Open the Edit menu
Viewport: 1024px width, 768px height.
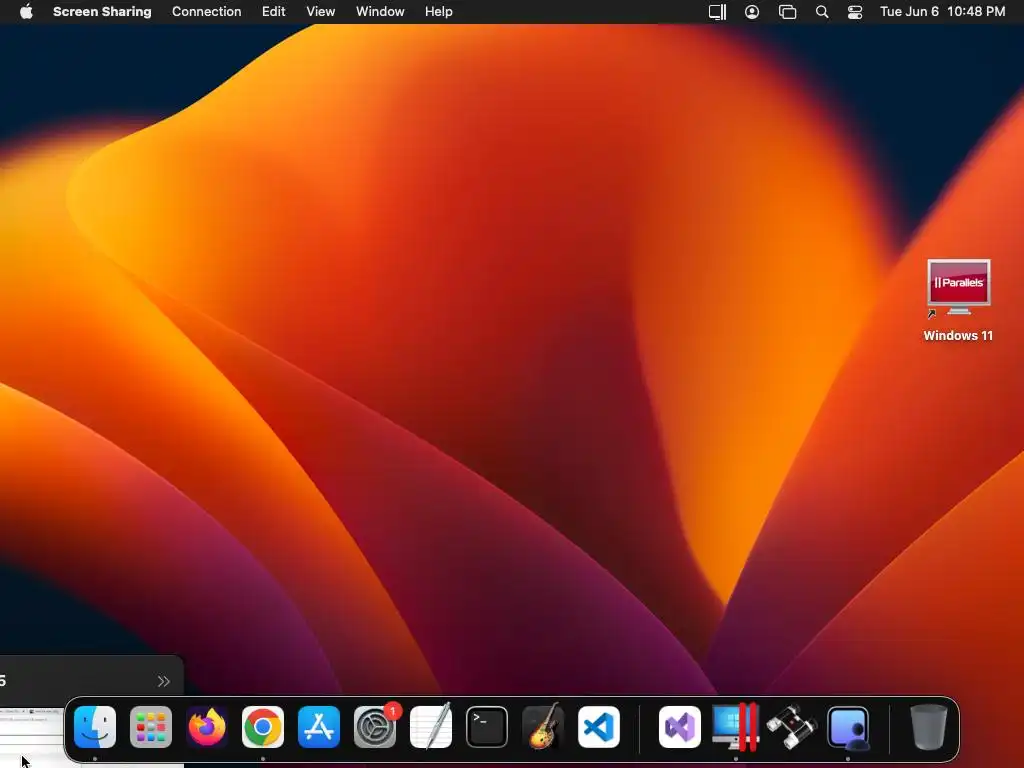point(274,12)
